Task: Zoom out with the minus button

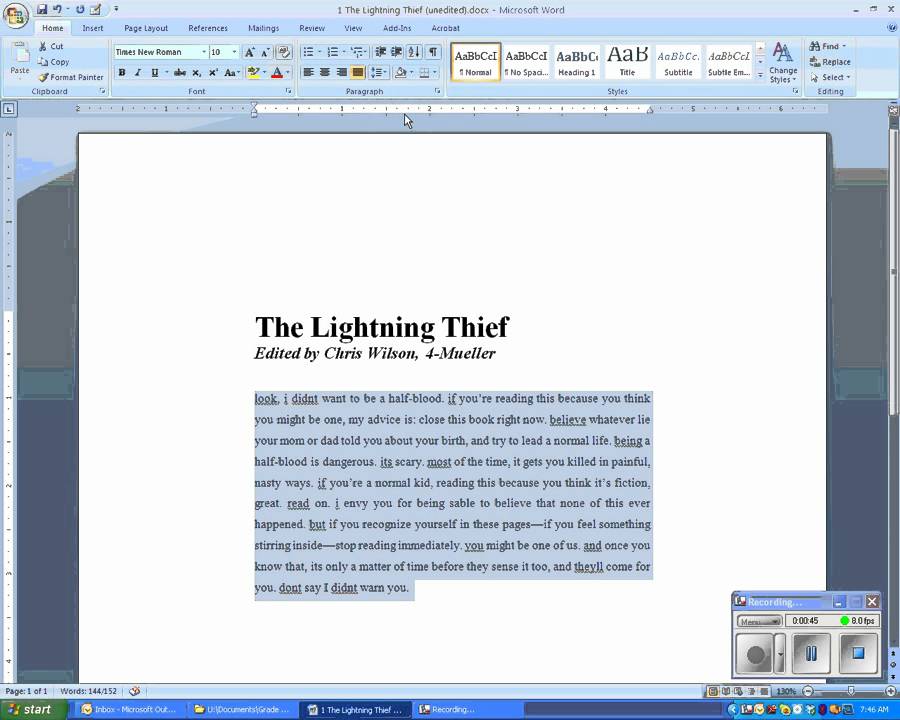Action: [x=808, y=691]
